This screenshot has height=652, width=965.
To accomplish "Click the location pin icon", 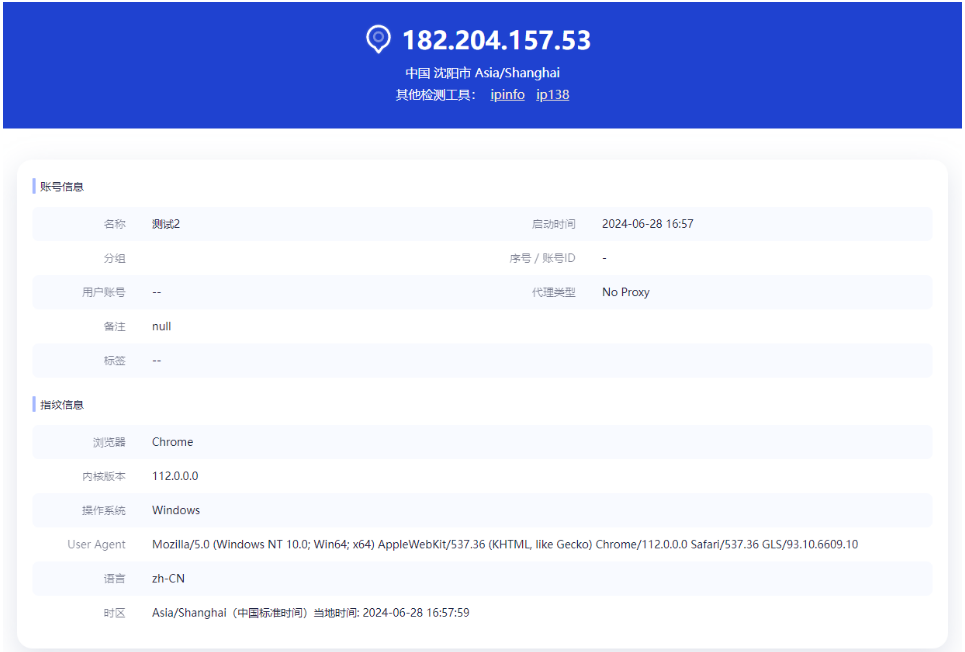I will tap(378, 39).
